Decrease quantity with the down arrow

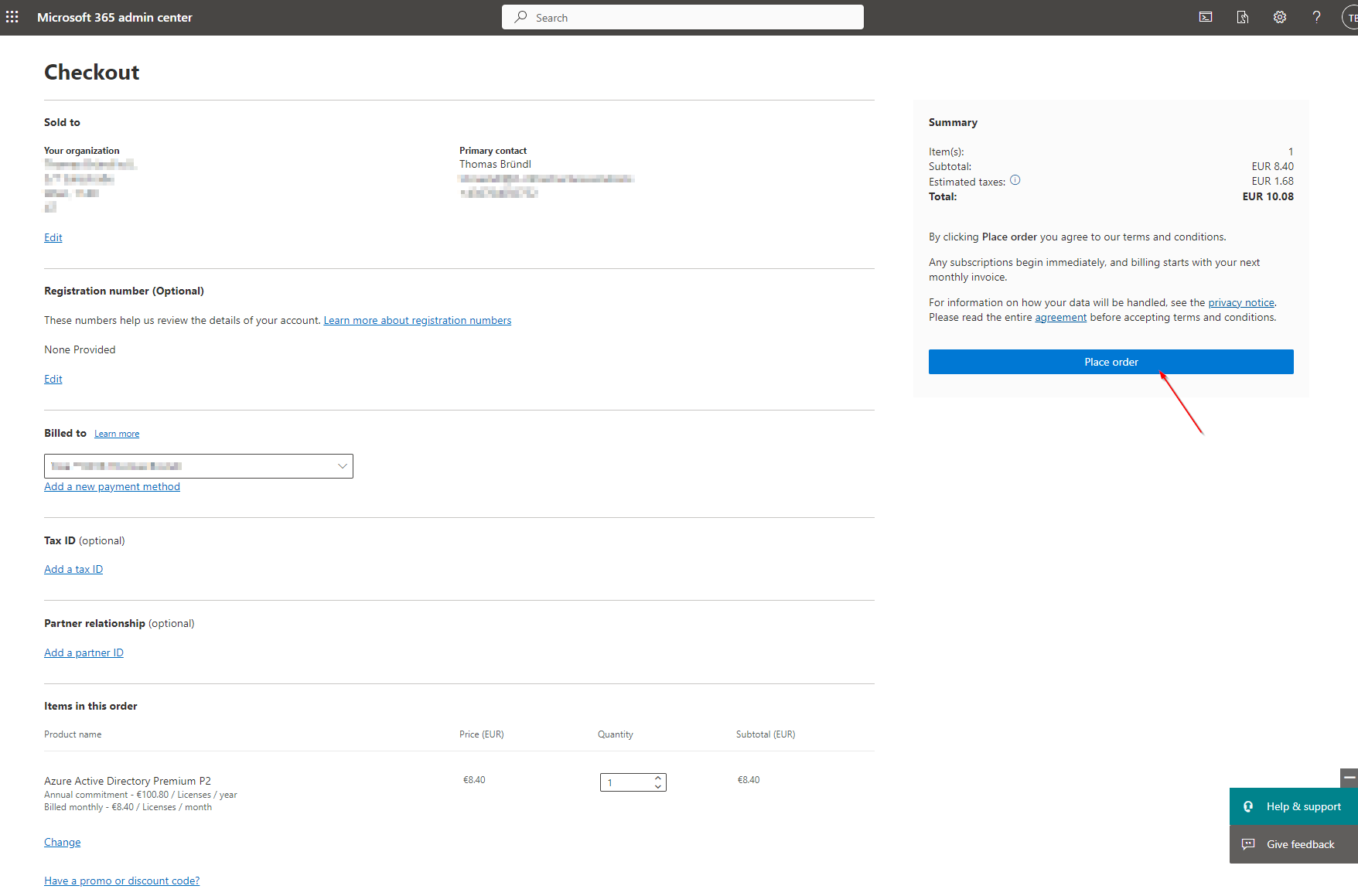658,787
